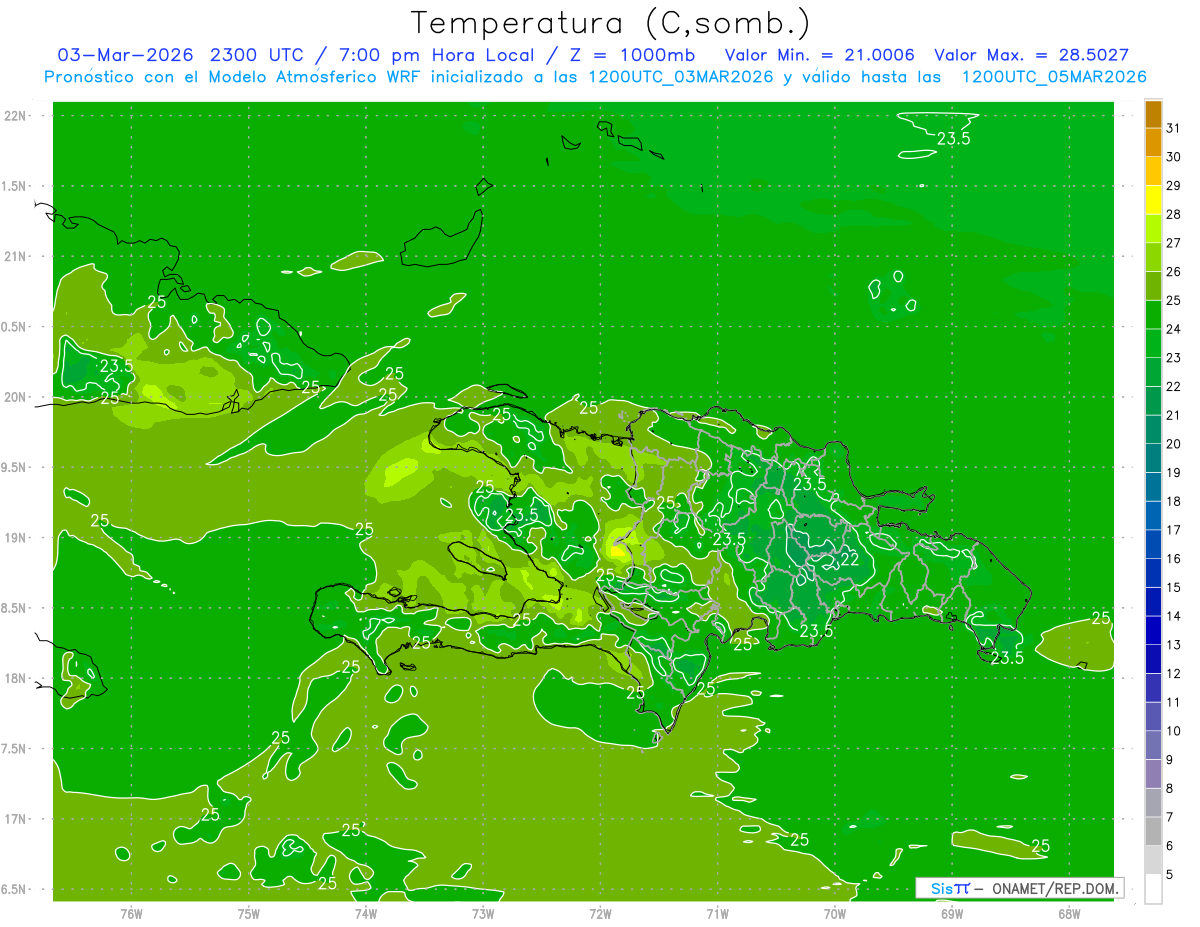
Task: Click the '23.5' contour label over eastern Cuba
Action: 116,366
